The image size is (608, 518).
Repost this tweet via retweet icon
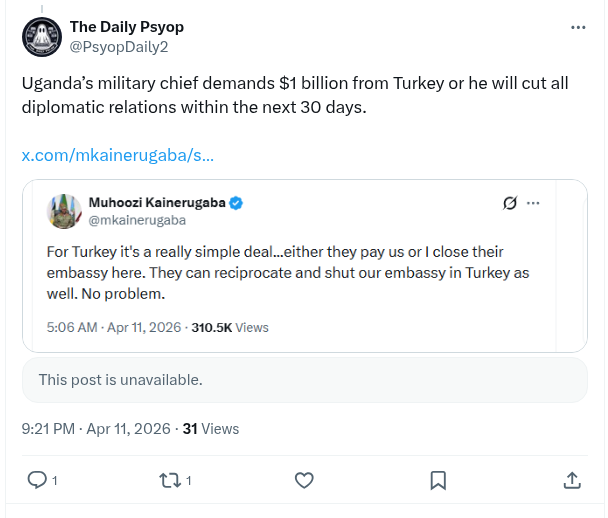(x=170, y=480)
